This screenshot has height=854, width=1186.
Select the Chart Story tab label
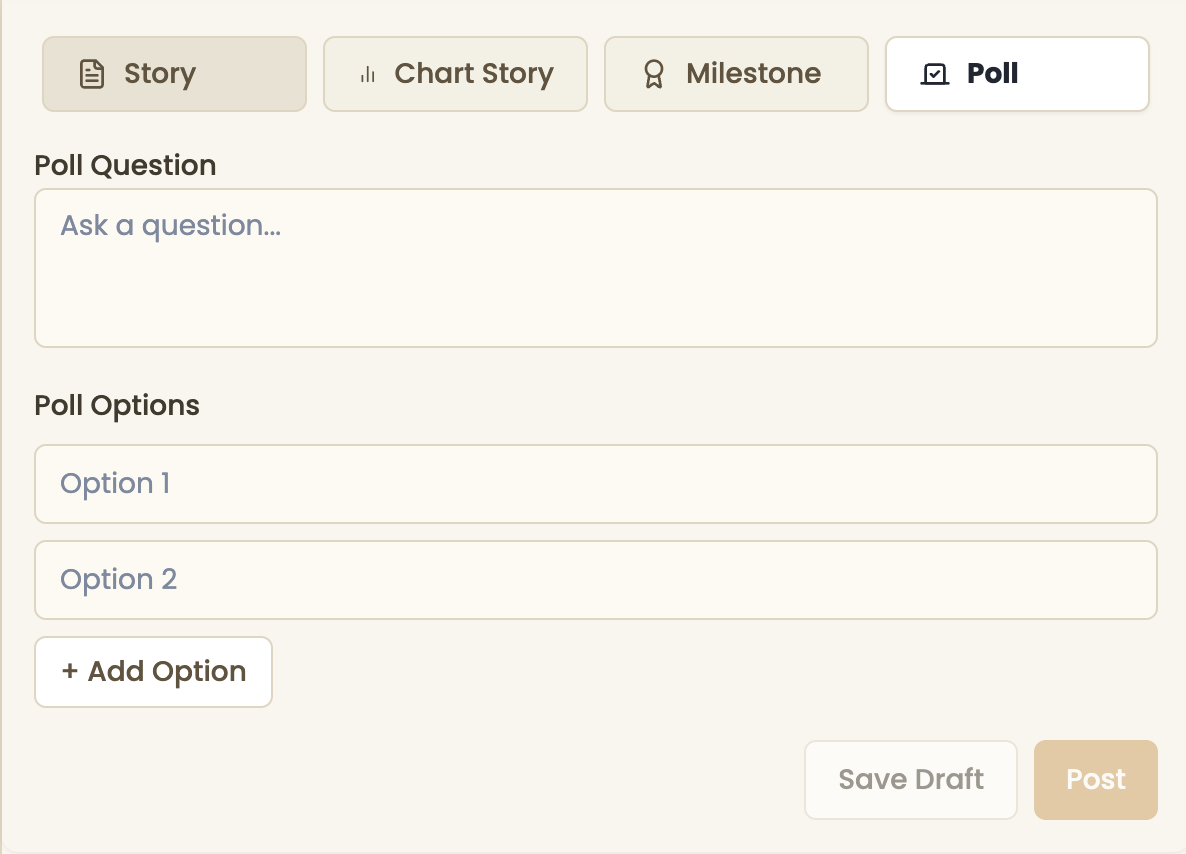474,74
